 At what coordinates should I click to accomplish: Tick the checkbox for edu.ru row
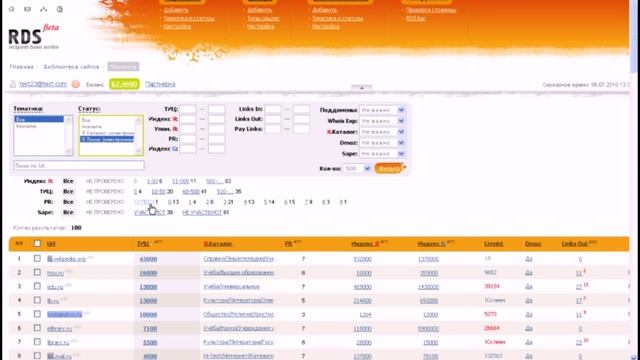tap(37, 286)
